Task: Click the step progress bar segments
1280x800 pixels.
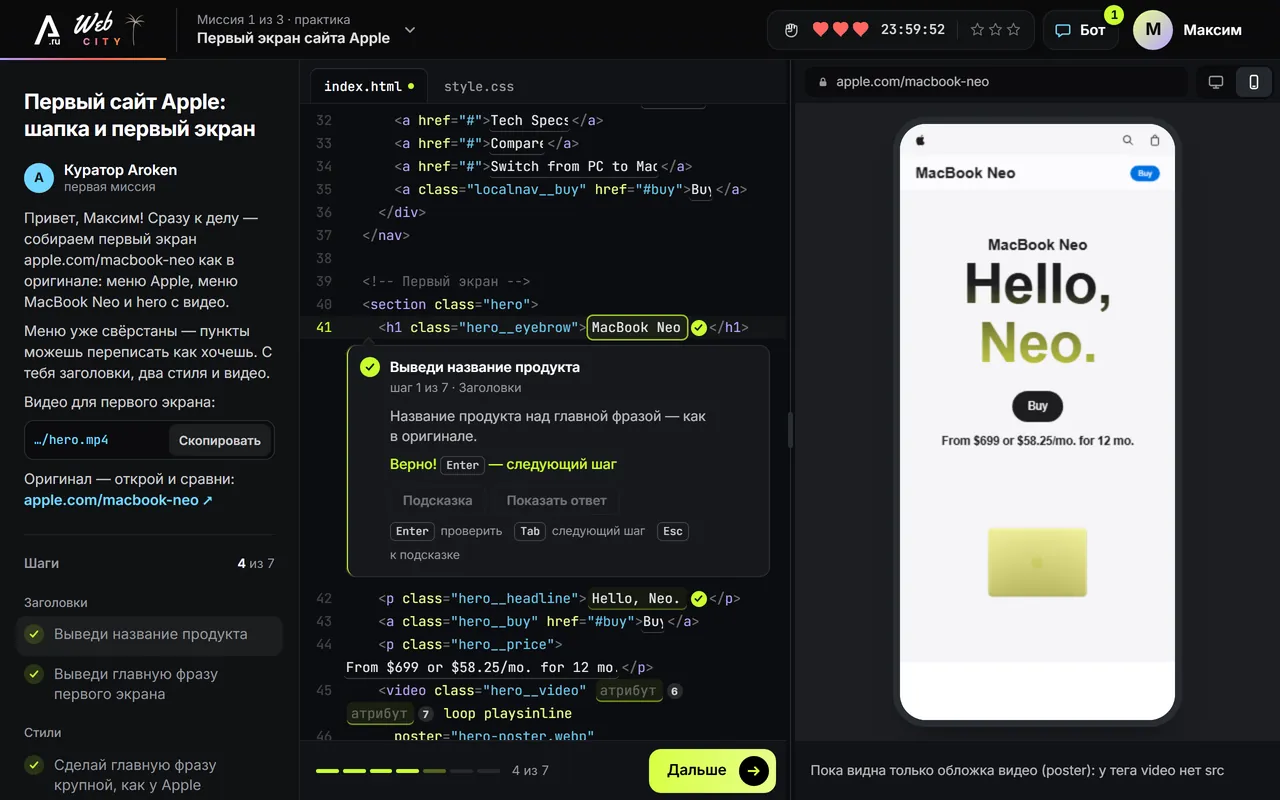Action: coord(408,771)
